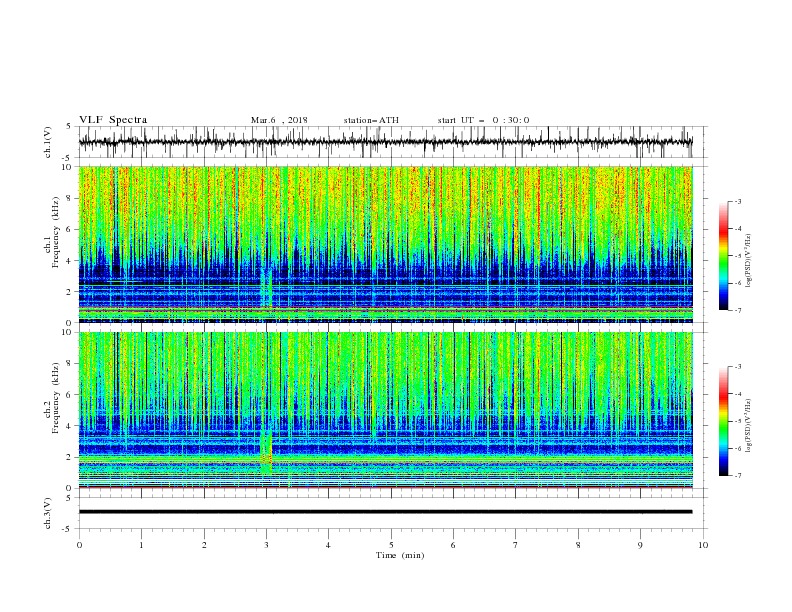Click the ch.1 voltage waveform trace
The width and height of the screenshot is (792, 612).
385,142
